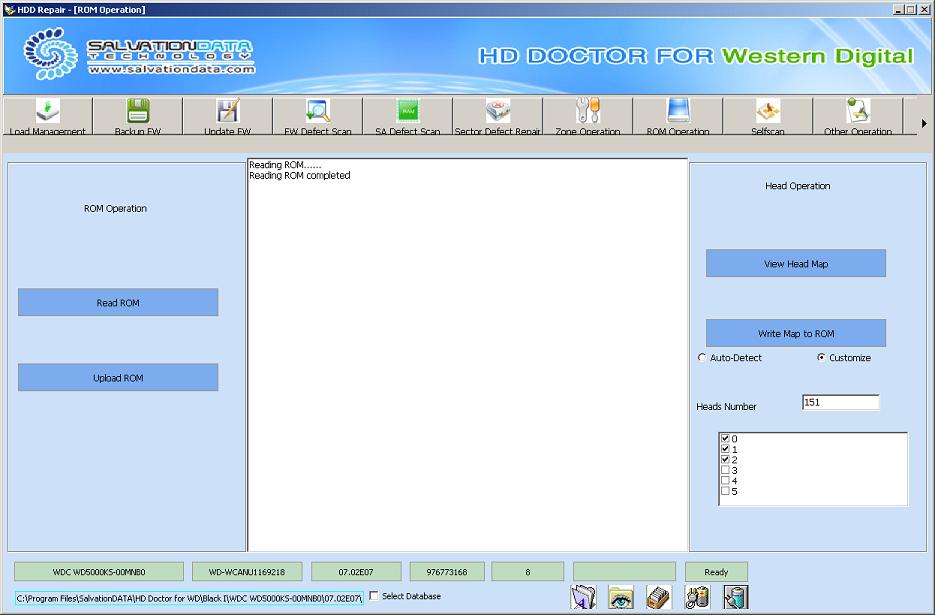Click the serial number WD-WCANU1169218
This screenshot has width=935, height=615.
(x=247, y=571)
